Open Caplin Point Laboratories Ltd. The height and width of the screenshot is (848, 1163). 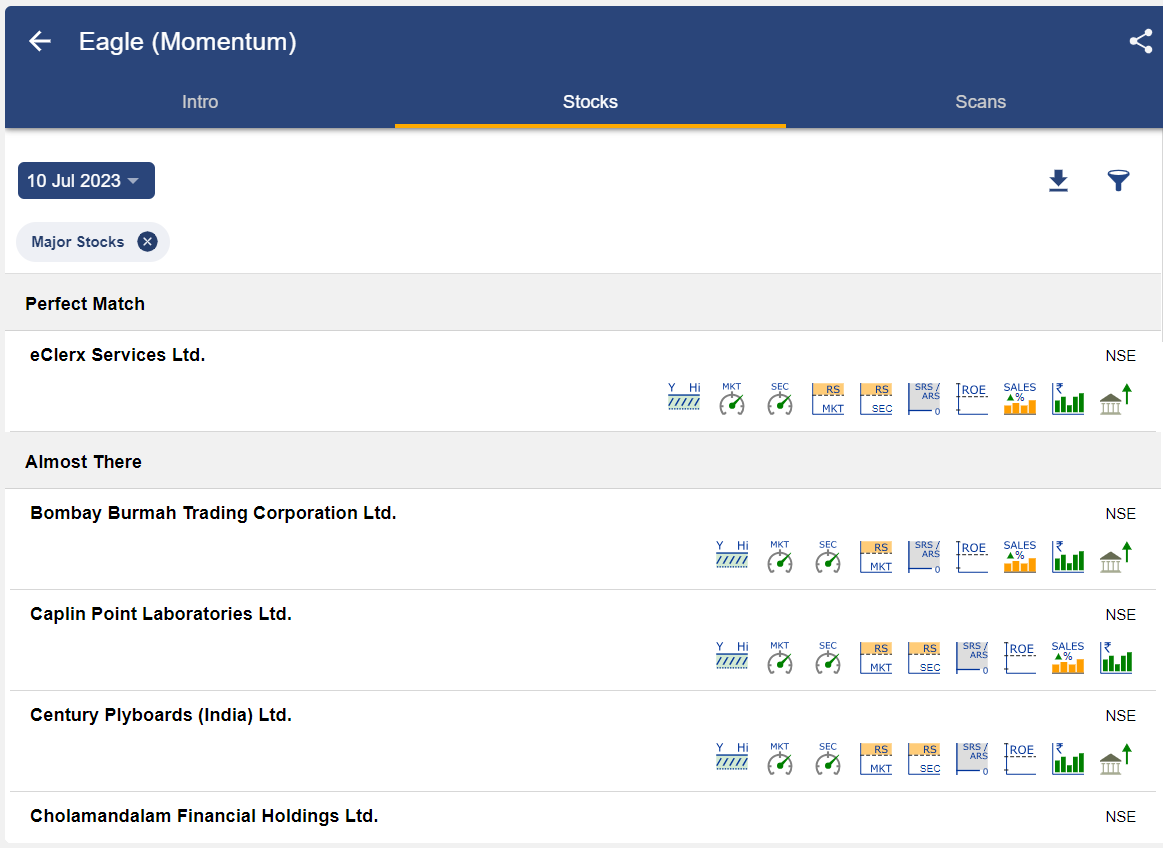[161, 614]
